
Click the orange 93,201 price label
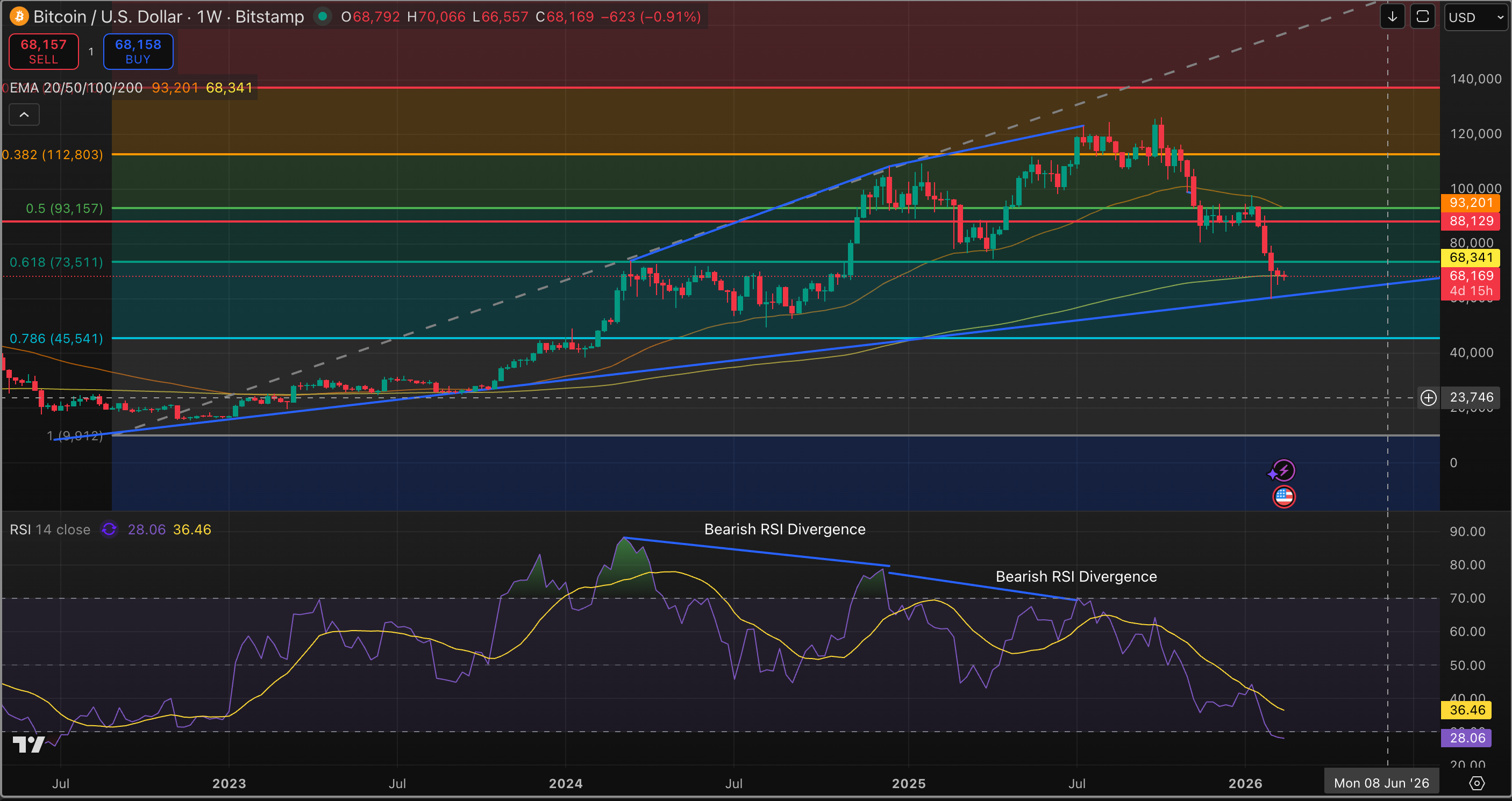point(1470,203)
